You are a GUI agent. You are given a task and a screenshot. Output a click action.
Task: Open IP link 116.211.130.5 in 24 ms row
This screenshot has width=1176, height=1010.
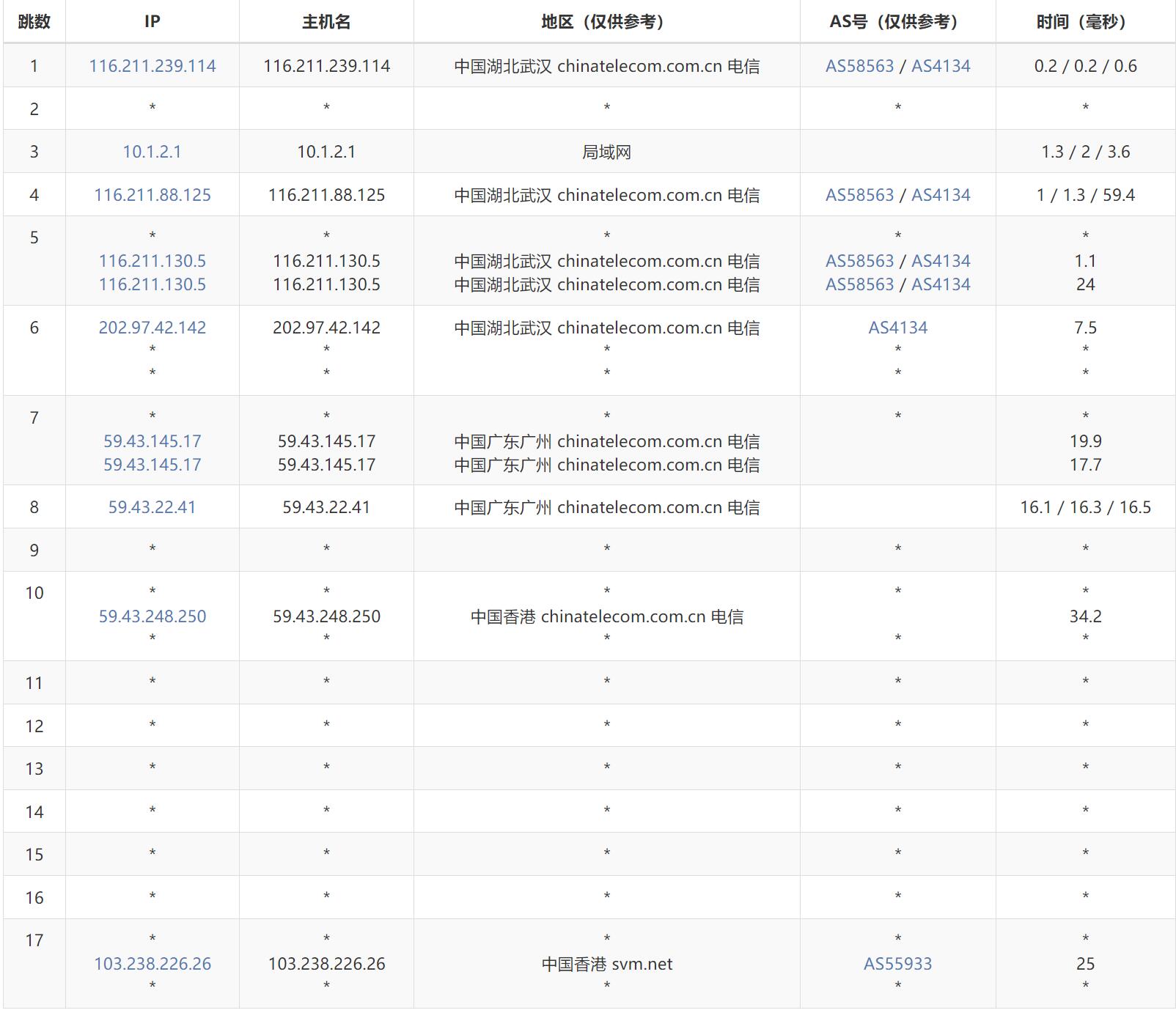[152, 284]
